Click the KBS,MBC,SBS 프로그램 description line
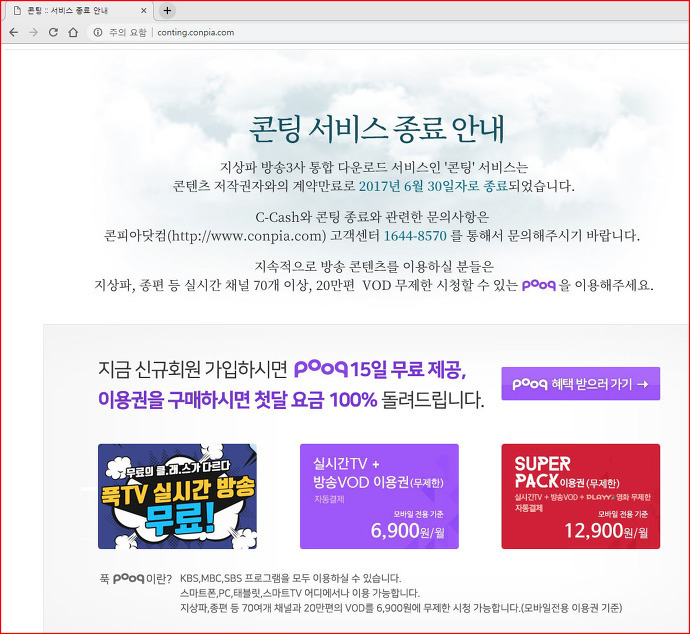This screenshot has width=690, height=634. pos(290,578)
